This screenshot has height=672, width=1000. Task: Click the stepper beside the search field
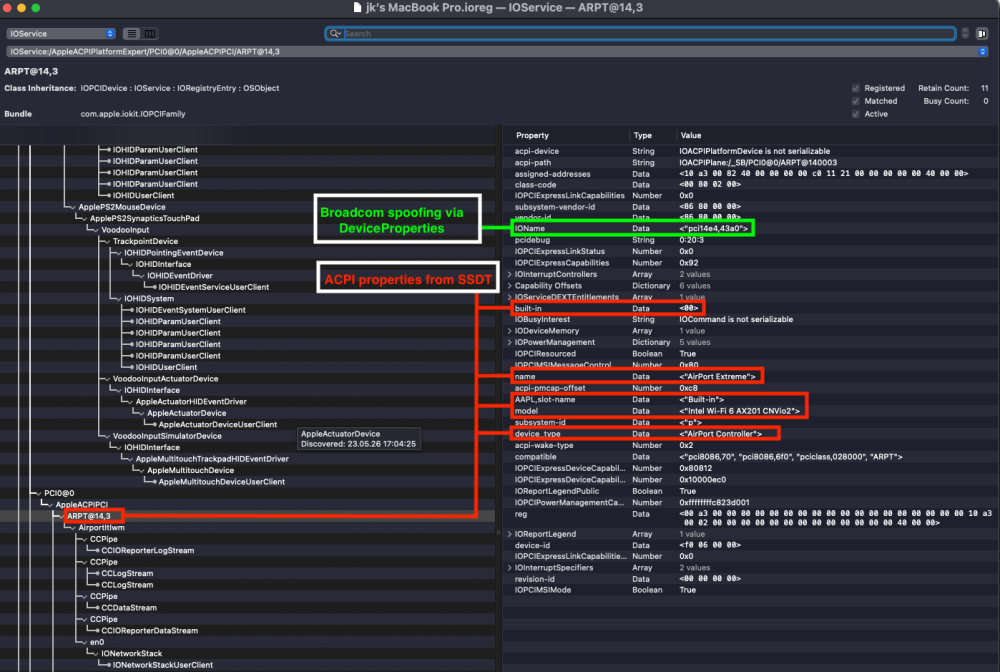965,34
